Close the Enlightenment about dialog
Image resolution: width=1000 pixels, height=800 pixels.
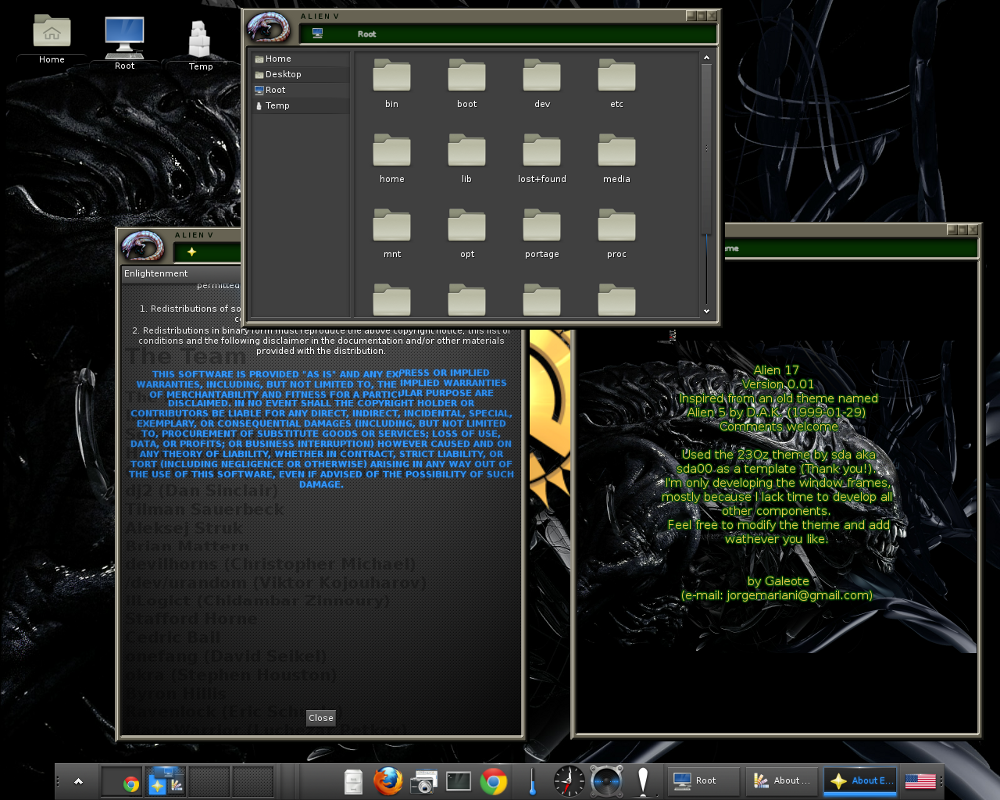point(321,718)
